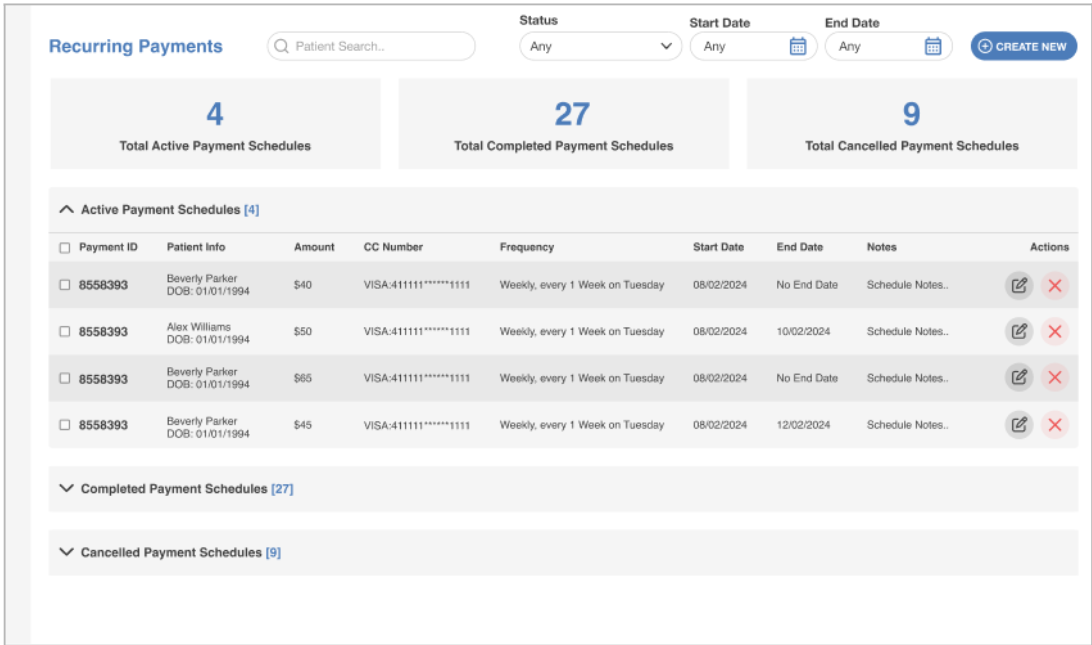
Task: Click the Patient Search field
Action: click(x=380, y=46)
